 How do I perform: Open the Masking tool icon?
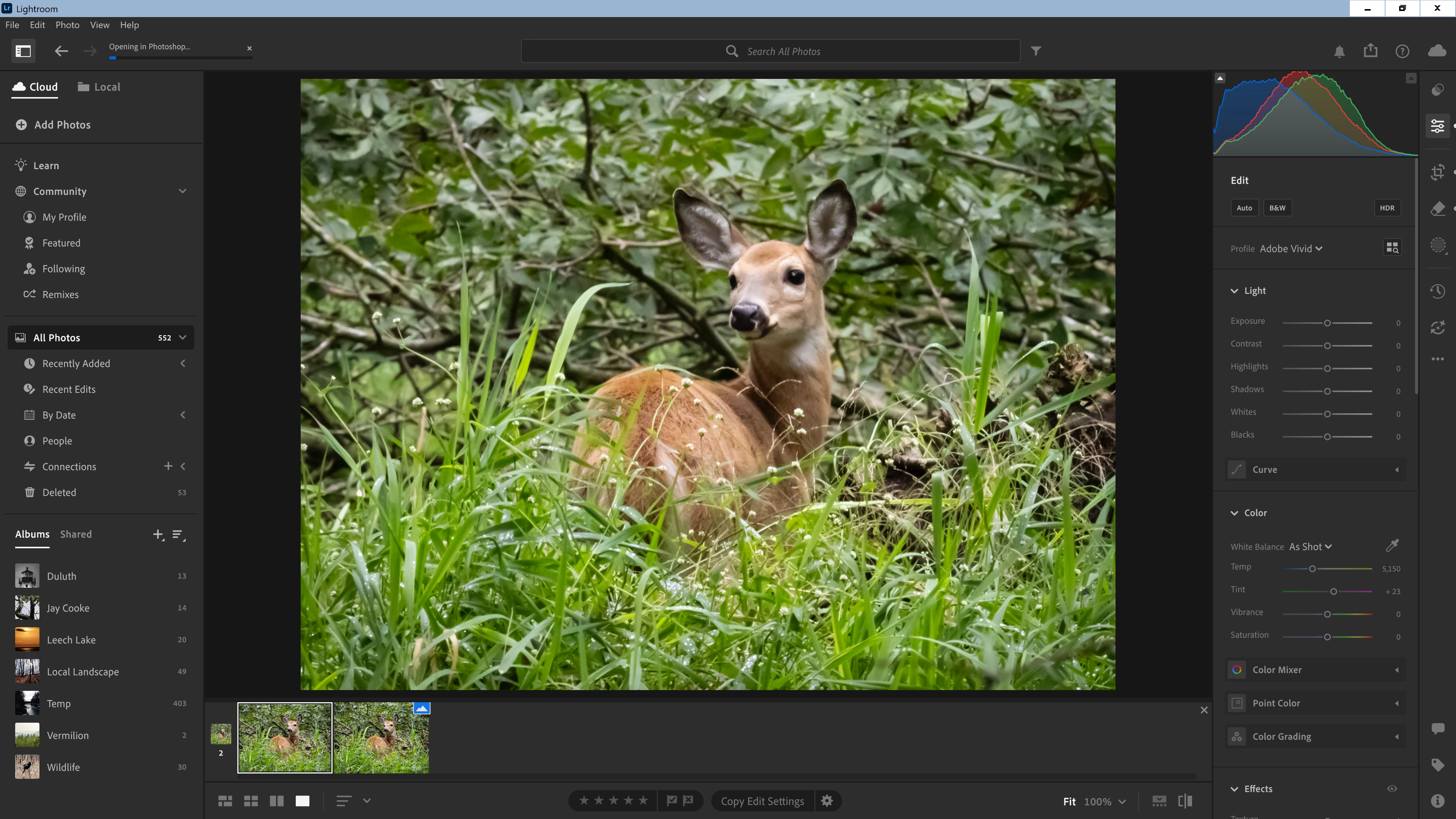[x=1437, y=245]
